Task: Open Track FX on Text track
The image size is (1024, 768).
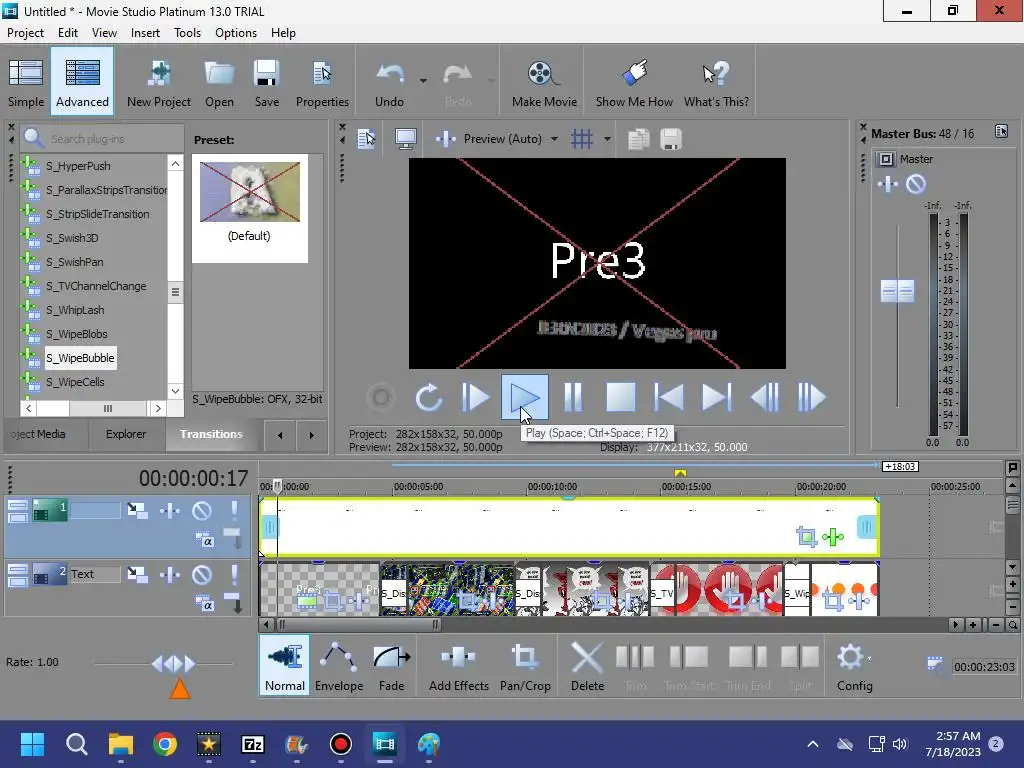Action: pyautogui.click(x=170, y=575)
